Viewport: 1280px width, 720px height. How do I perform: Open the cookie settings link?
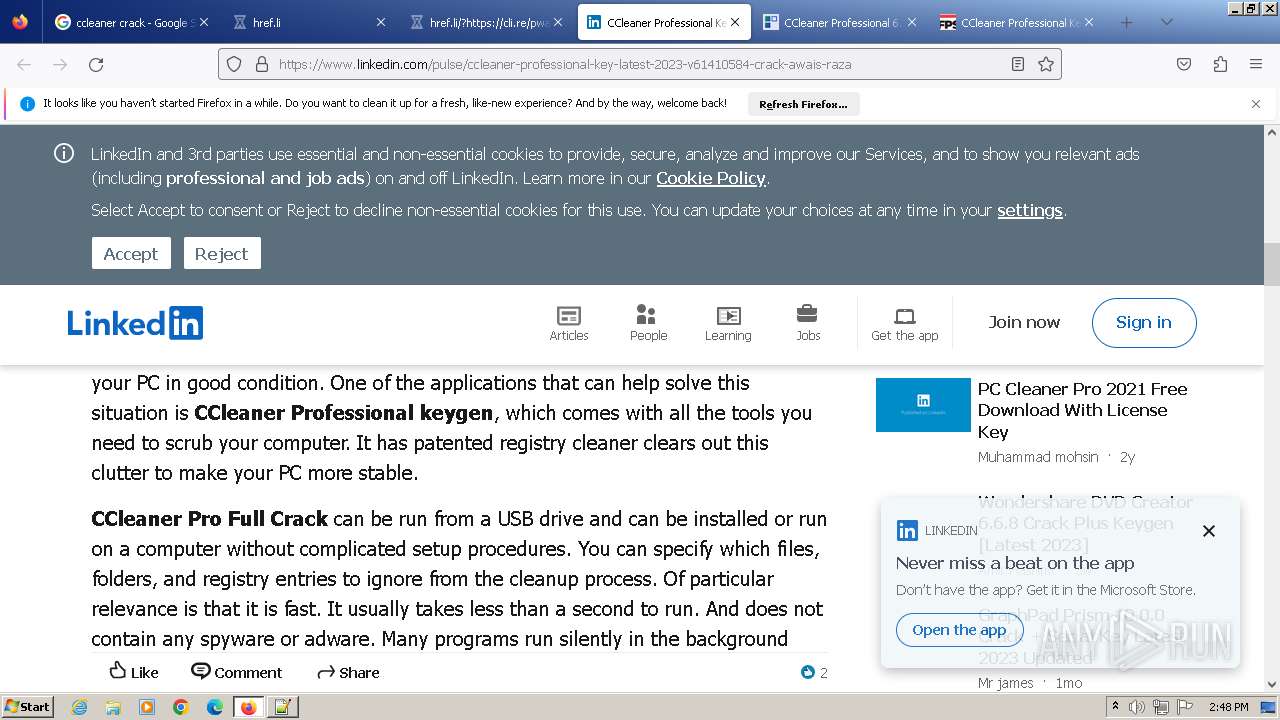pos(1030,210)
